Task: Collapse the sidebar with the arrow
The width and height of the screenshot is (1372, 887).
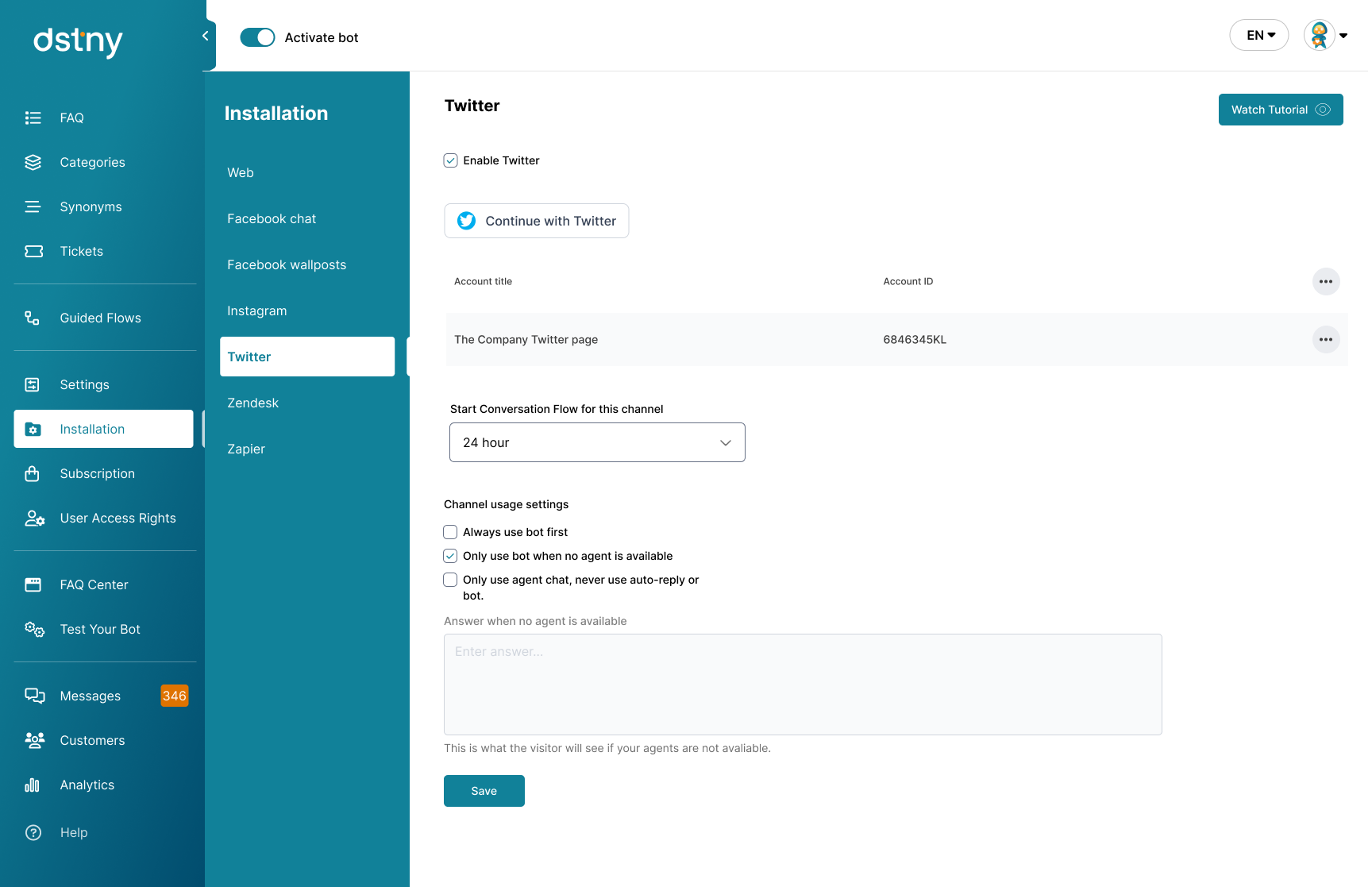Action: 205,35
